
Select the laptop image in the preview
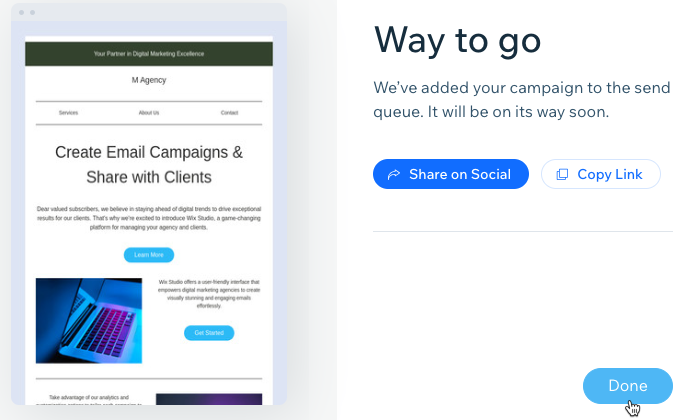click(x=89, y=321)
